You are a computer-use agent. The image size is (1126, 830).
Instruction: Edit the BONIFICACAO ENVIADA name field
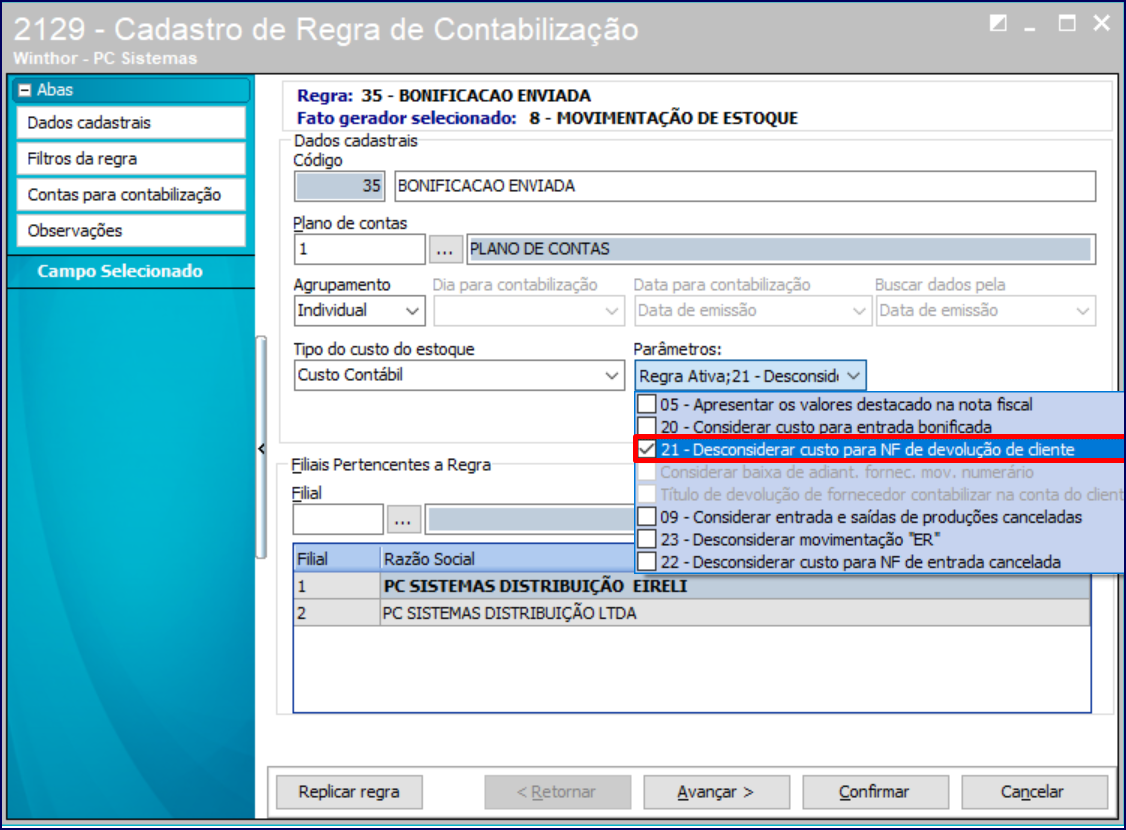pos(745,186)
